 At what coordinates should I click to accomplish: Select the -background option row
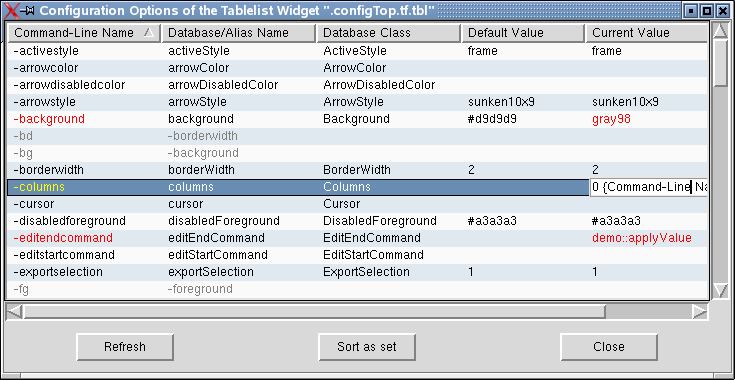click(357, 119)
